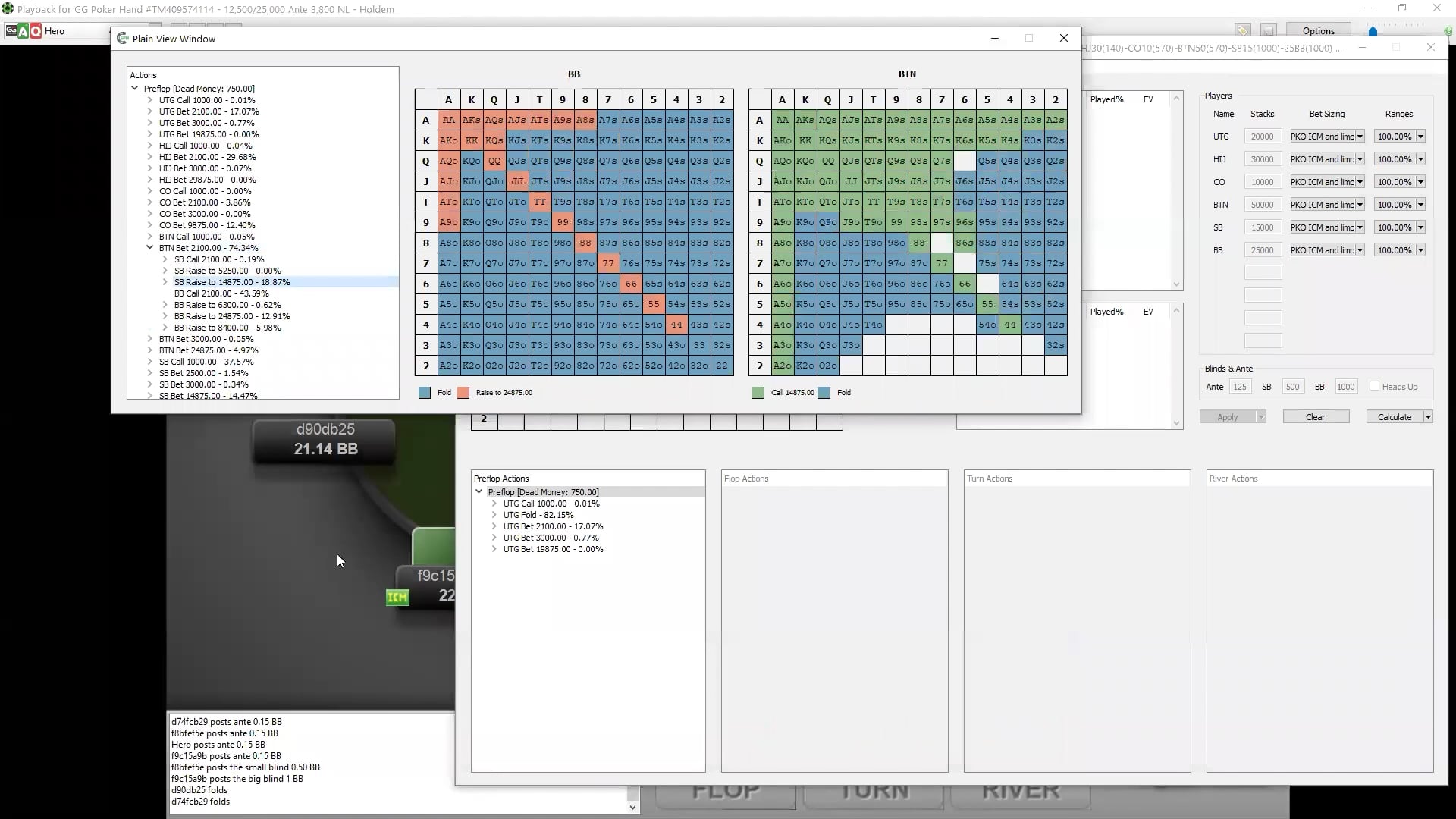Select UTG Fold 82.15% in Preflop Actions
The image size is (1456, 819).
(538, 515)
